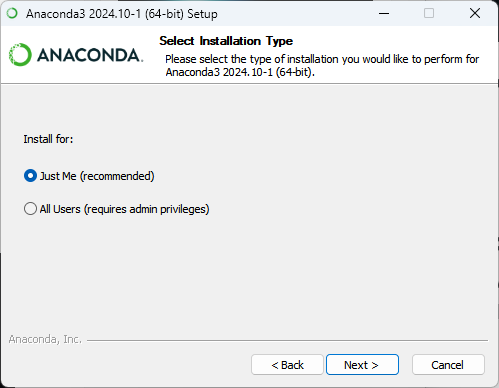Minimize the Anaconda3 Setup window
Viewport: 499px width, 388px height.
click(384, 13)
